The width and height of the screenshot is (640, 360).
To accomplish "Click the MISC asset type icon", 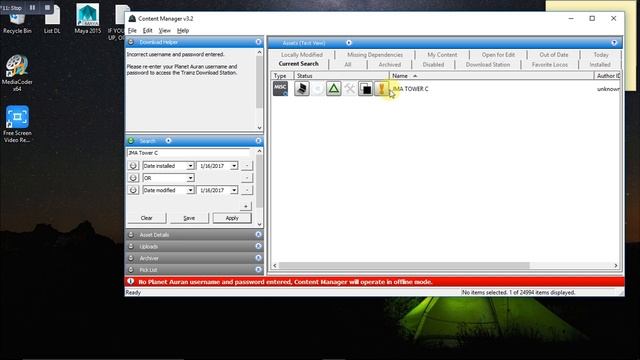I will (280, 89).
